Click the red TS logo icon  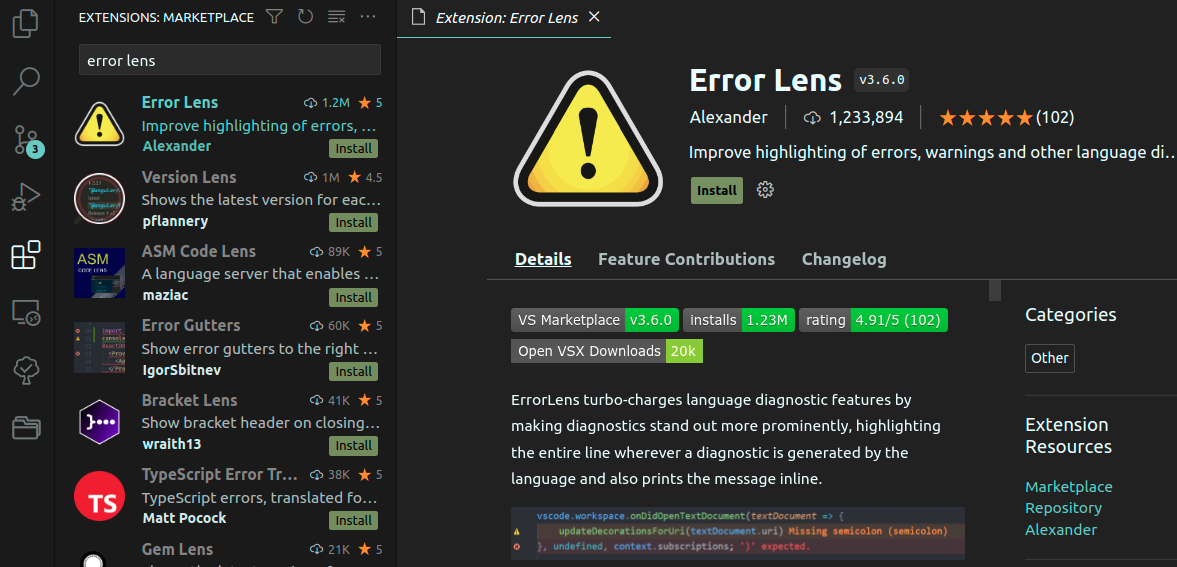click(x=100, y=496)
